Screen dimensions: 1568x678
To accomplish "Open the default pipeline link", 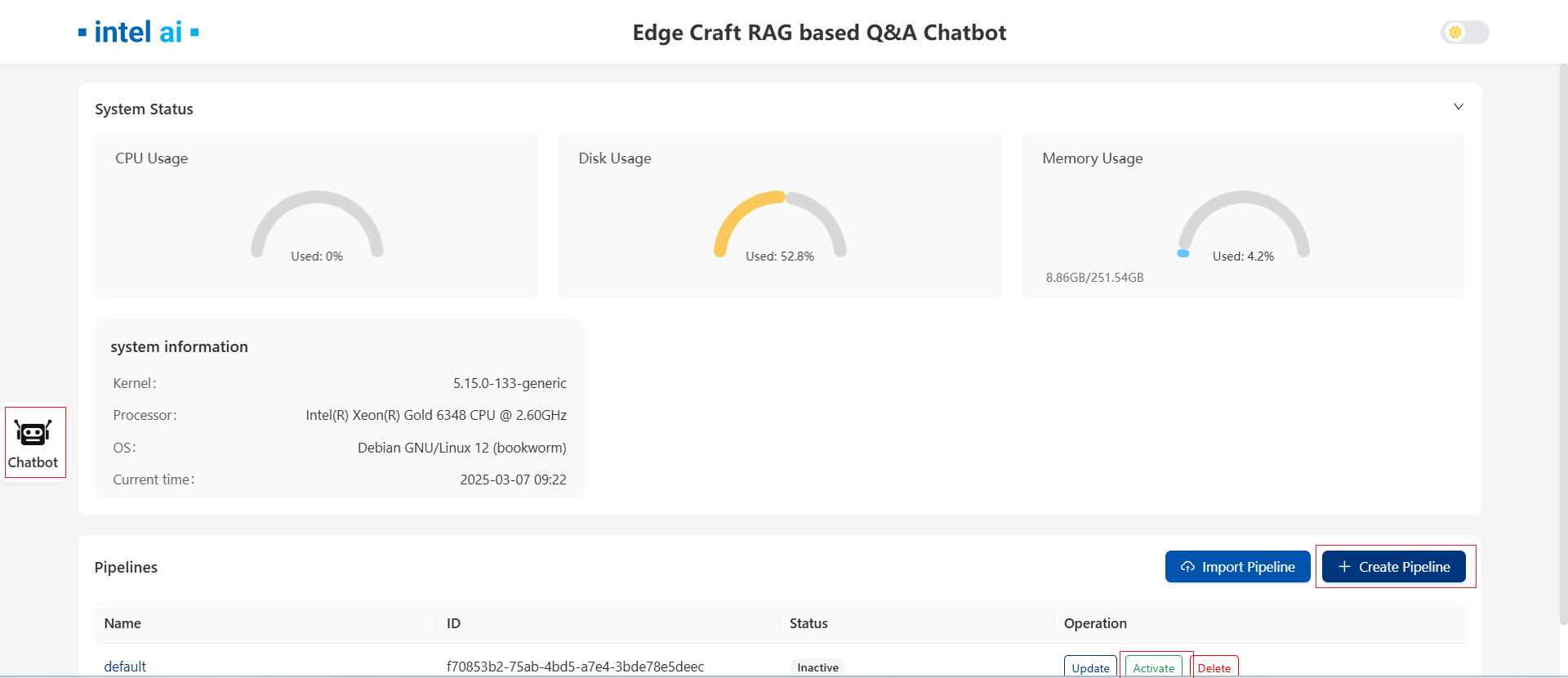I will point(125,667).
